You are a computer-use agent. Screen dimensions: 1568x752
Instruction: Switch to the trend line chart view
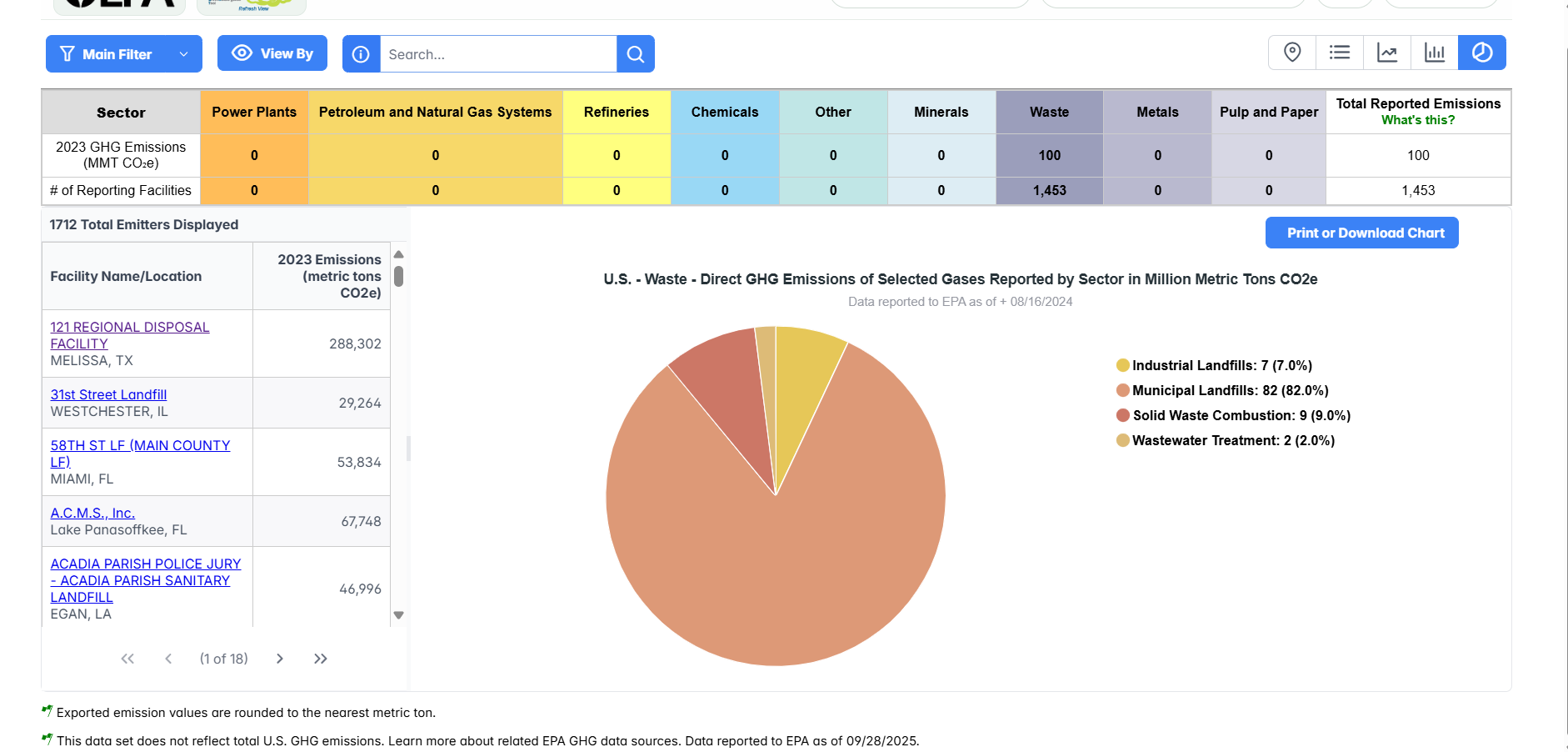tap(1387, 52)
